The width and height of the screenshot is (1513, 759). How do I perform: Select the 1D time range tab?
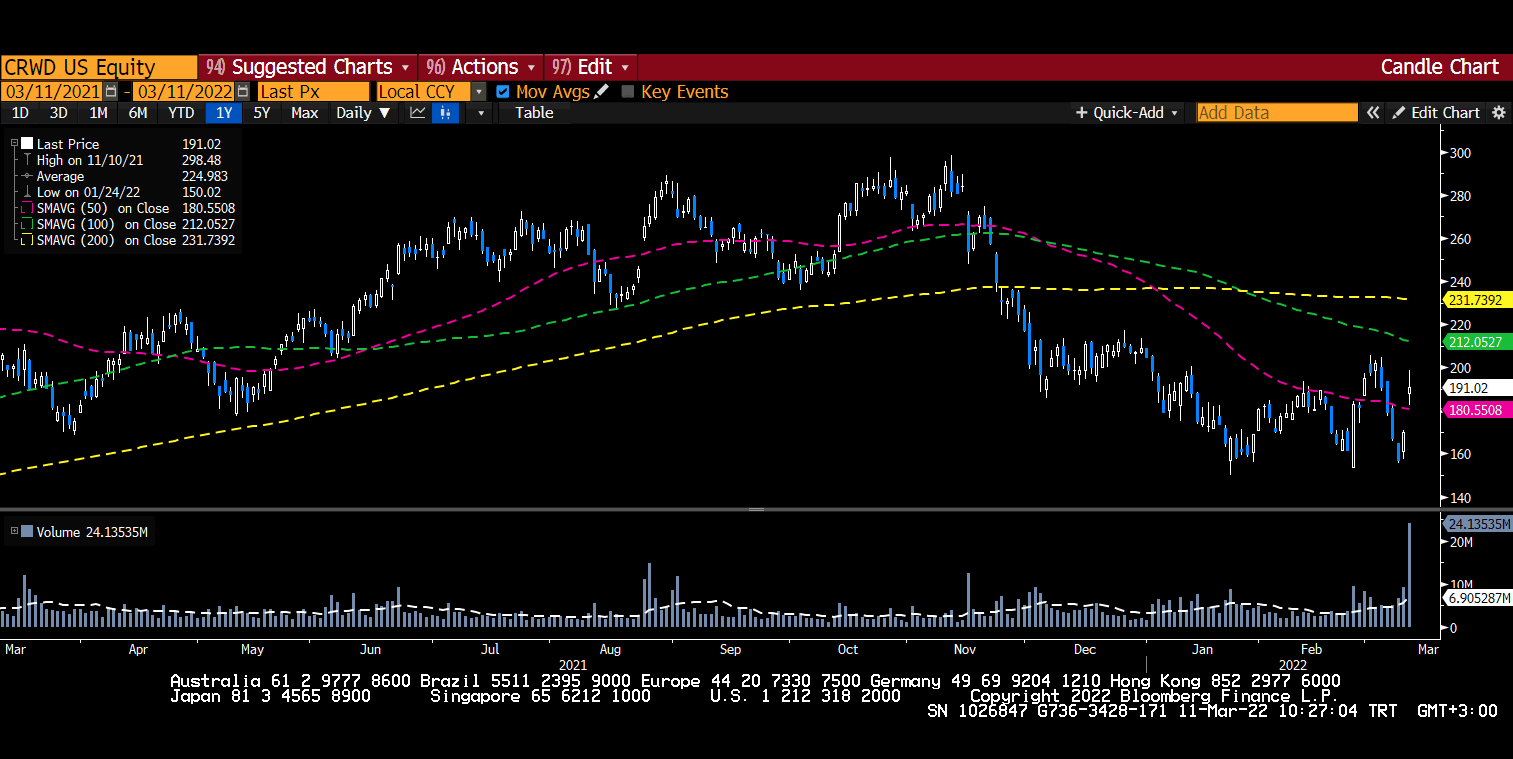[19, 113]
